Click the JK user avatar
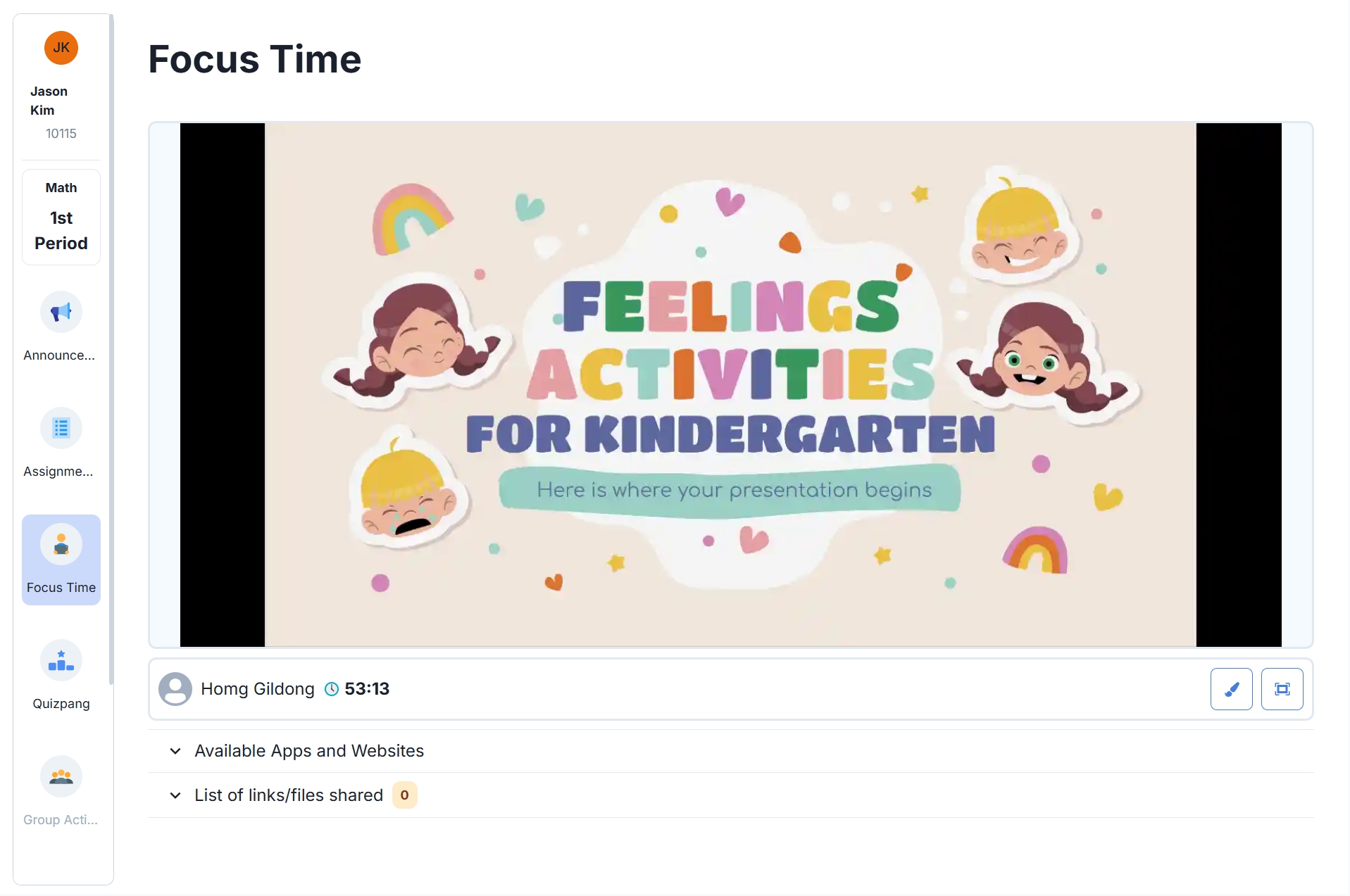 pos(61,48)
